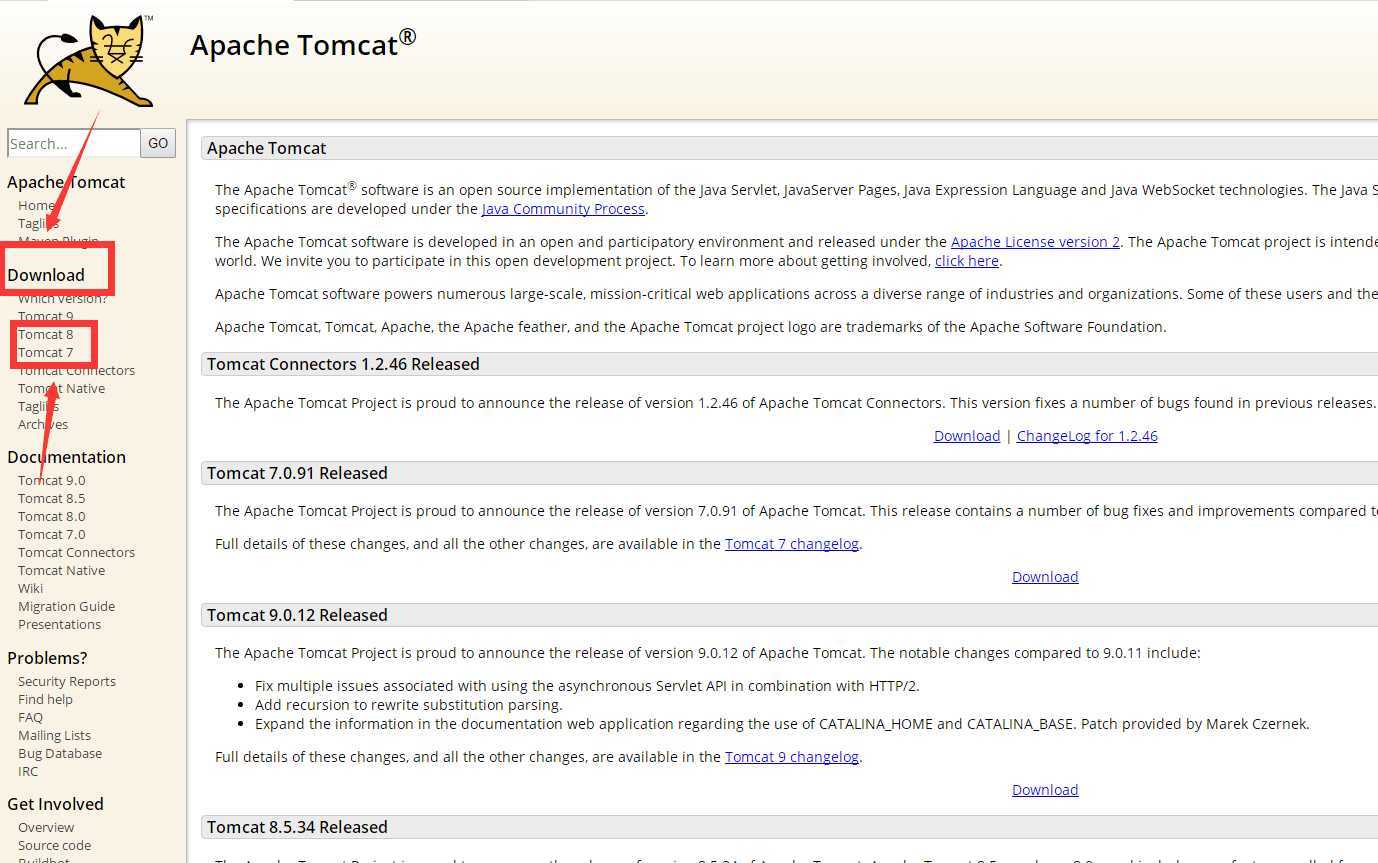The width and height of the screenshot is (1378, 863).
Task: Open Overview under Get Involved
Action: point(46,827)
